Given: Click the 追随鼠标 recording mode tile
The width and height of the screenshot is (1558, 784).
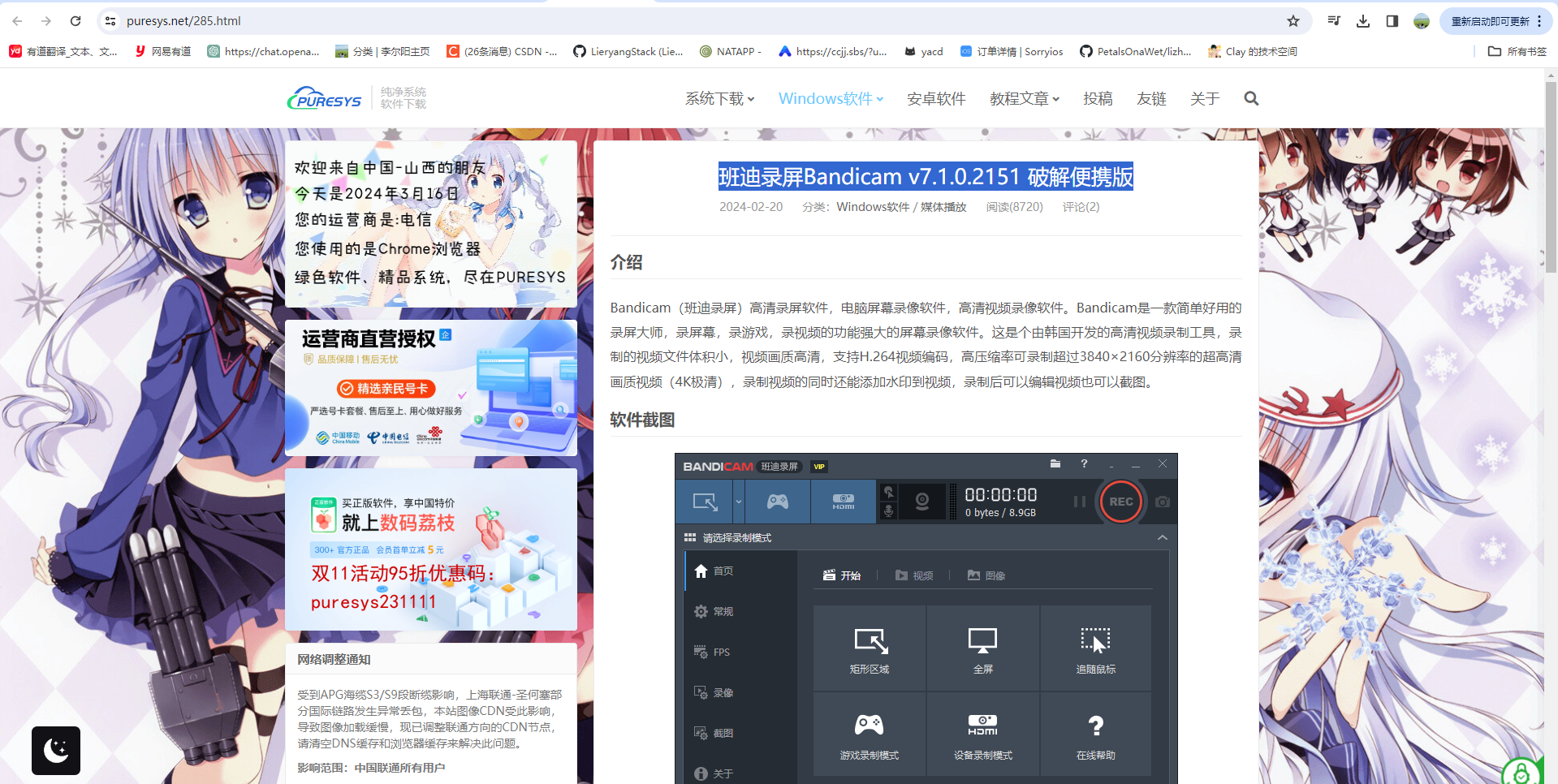Looking at the screenshot, I should [x=1096, y=648].
